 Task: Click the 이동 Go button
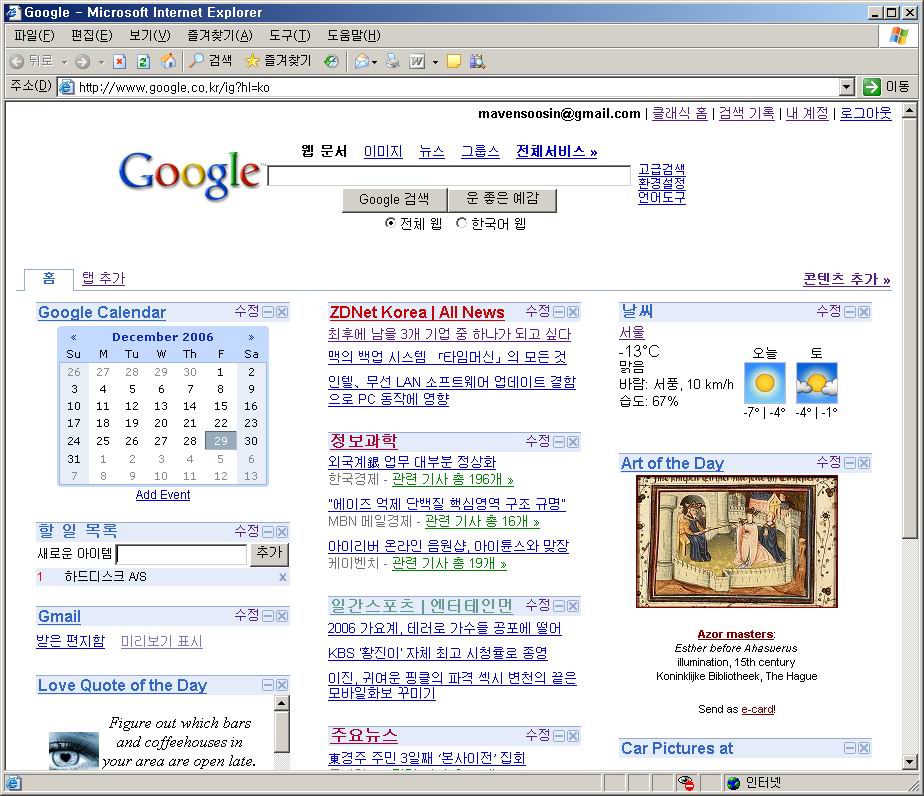886,87
